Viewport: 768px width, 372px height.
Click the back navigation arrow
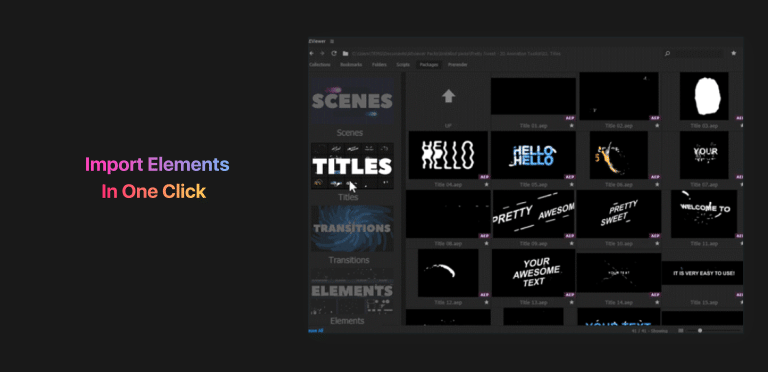[312, 53]
